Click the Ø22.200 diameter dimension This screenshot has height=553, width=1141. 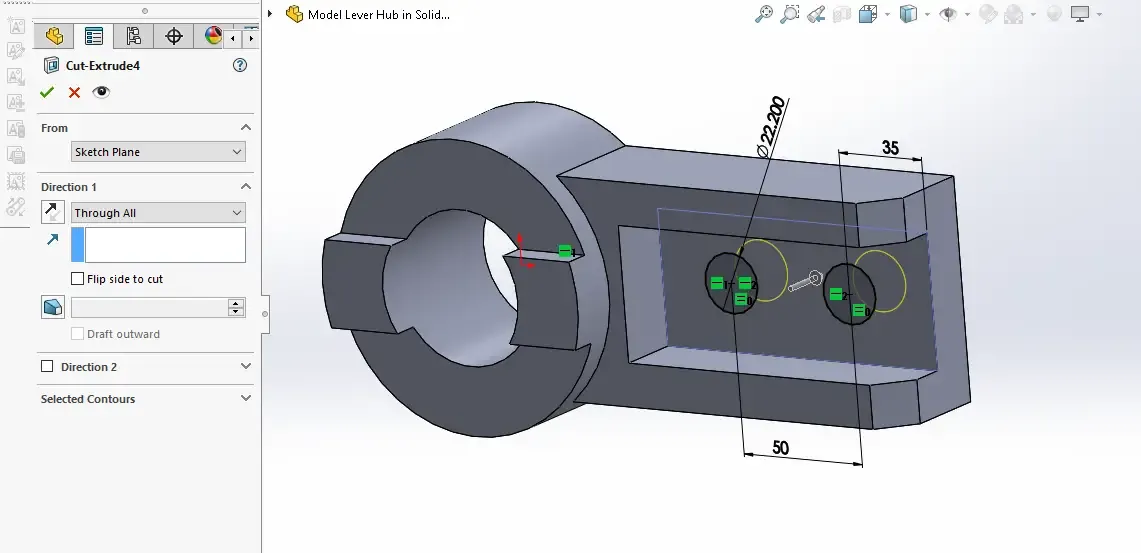pos(771,127)
